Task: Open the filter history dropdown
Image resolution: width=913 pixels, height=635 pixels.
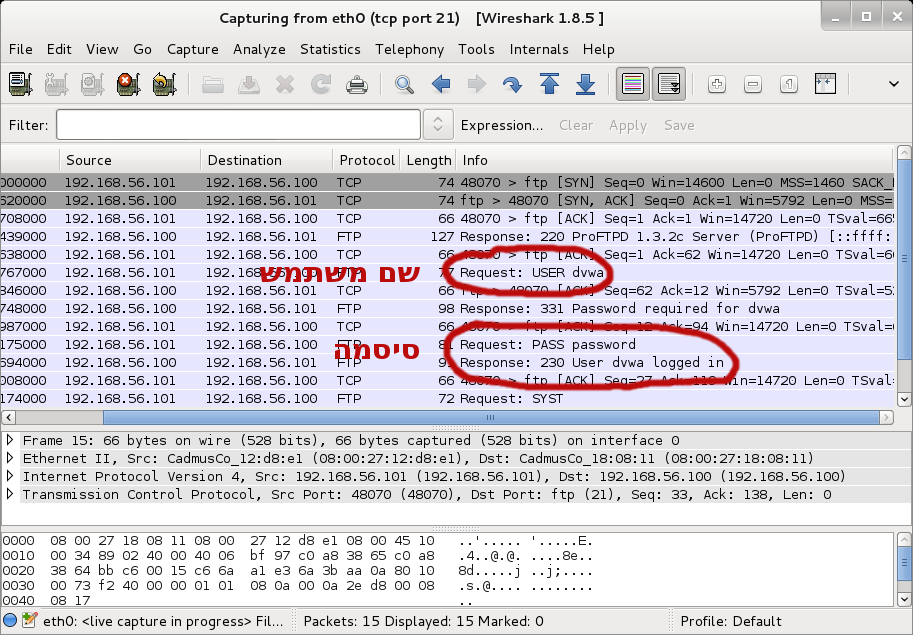Action: (438, 125)
